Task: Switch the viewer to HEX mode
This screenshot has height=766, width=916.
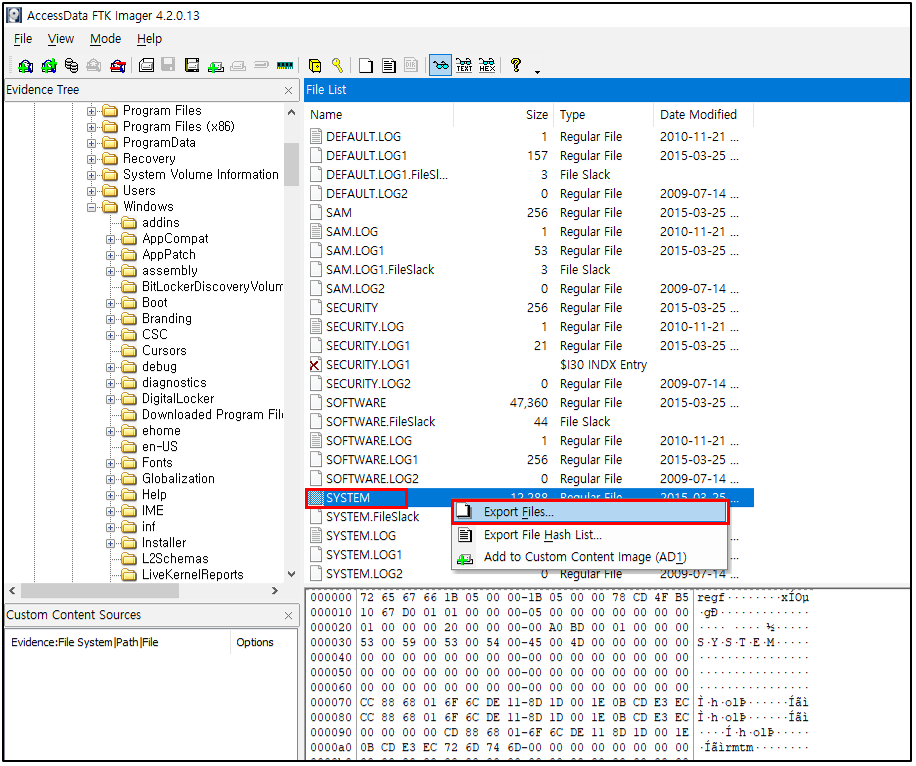Action: pyautogui.click(x=487, y=65)
